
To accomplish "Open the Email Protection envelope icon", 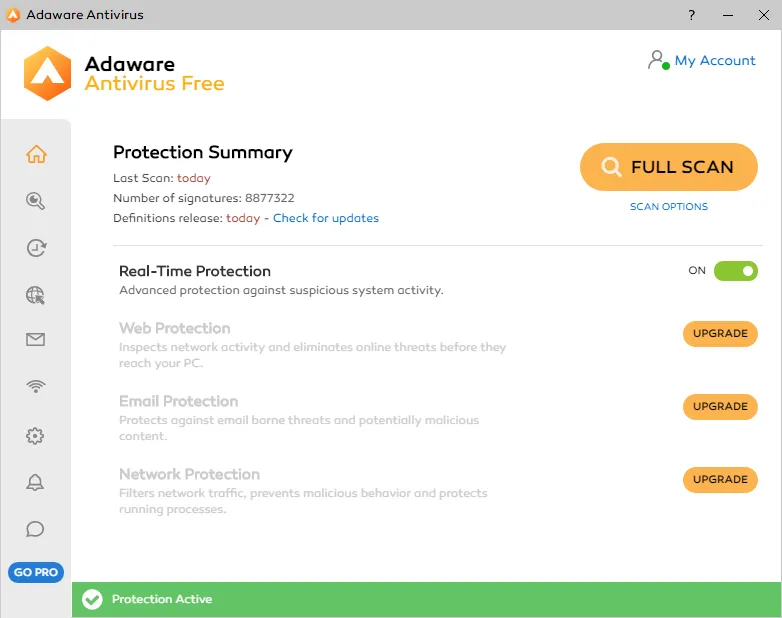I will [36, 340].
